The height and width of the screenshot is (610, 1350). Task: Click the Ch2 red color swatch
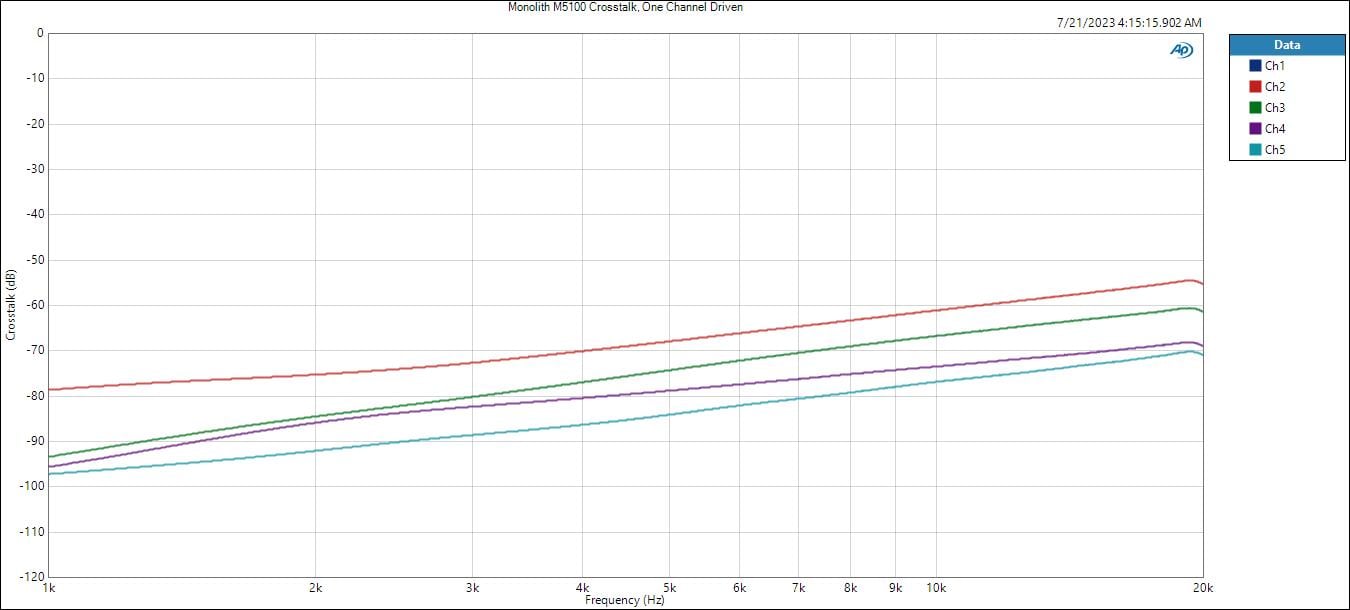pyautogui.click(x=1255, y=87)
